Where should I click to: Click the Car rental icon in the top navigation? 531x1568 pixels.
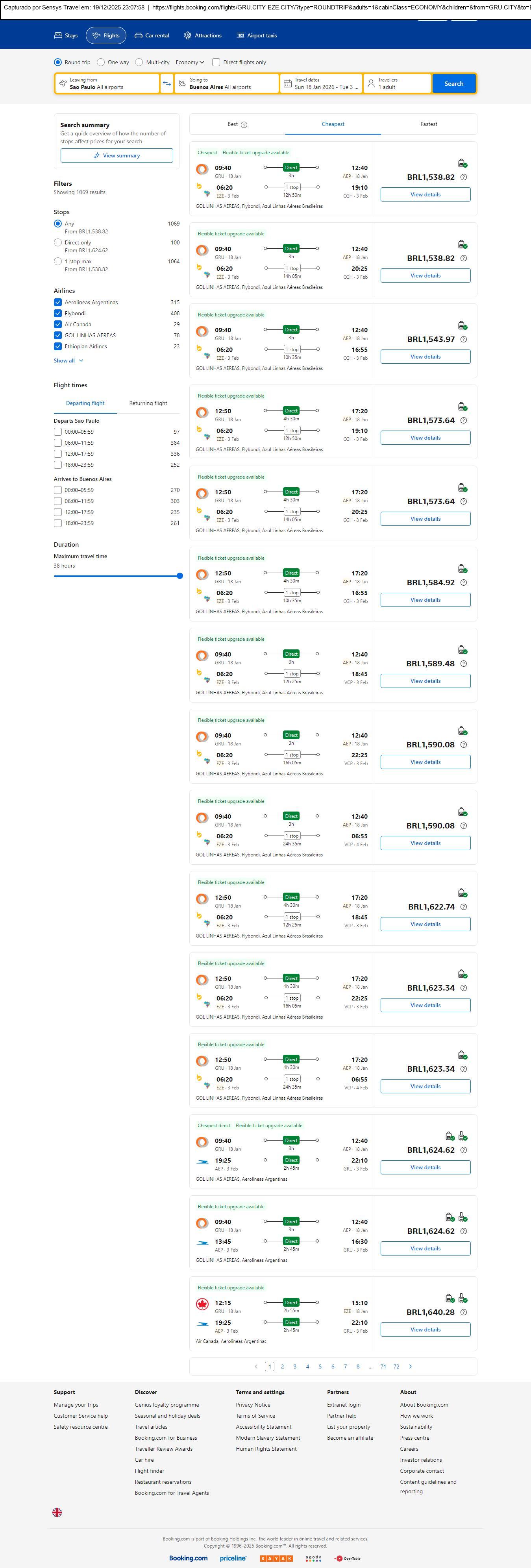pyautogui.click(x=139, y=36)
